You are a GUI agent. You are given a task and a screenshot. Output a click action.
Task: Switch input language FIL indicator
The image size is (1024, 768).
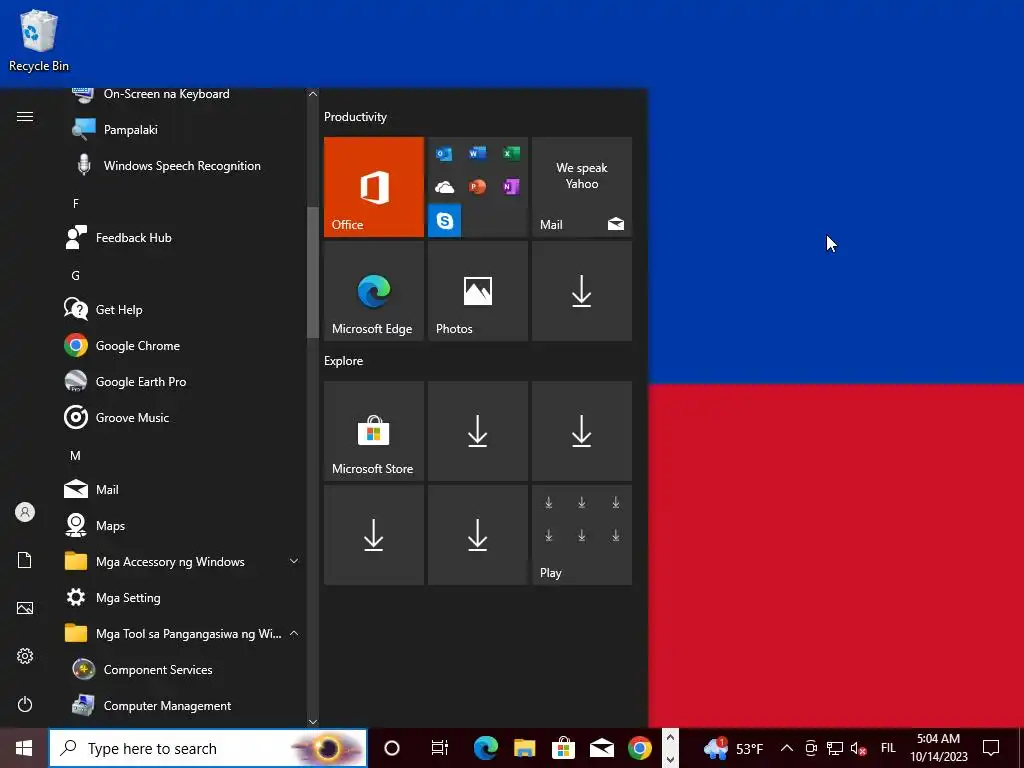888,748
